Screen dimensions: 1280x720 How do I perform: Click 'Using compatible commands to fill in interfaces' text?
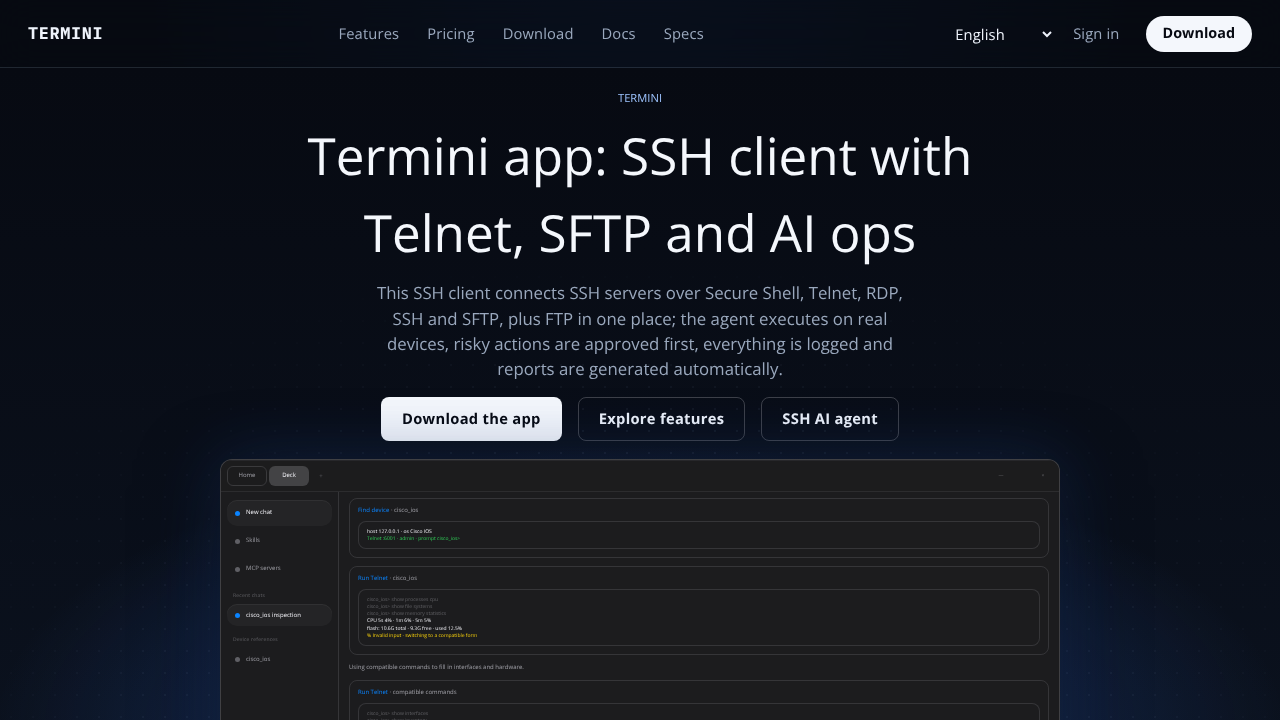coord(436,667)
